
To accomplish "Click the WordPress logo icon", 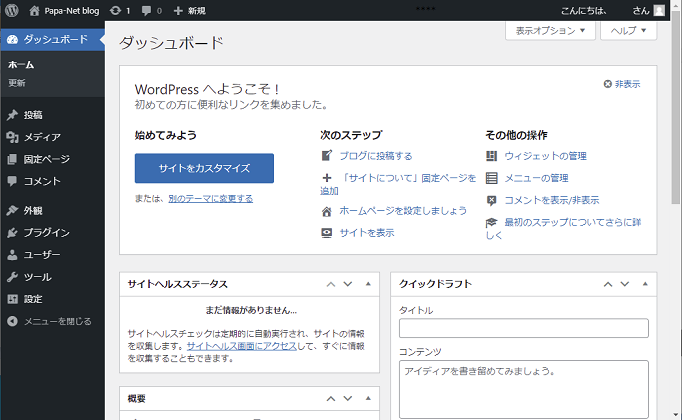I will tap(12, 10).
